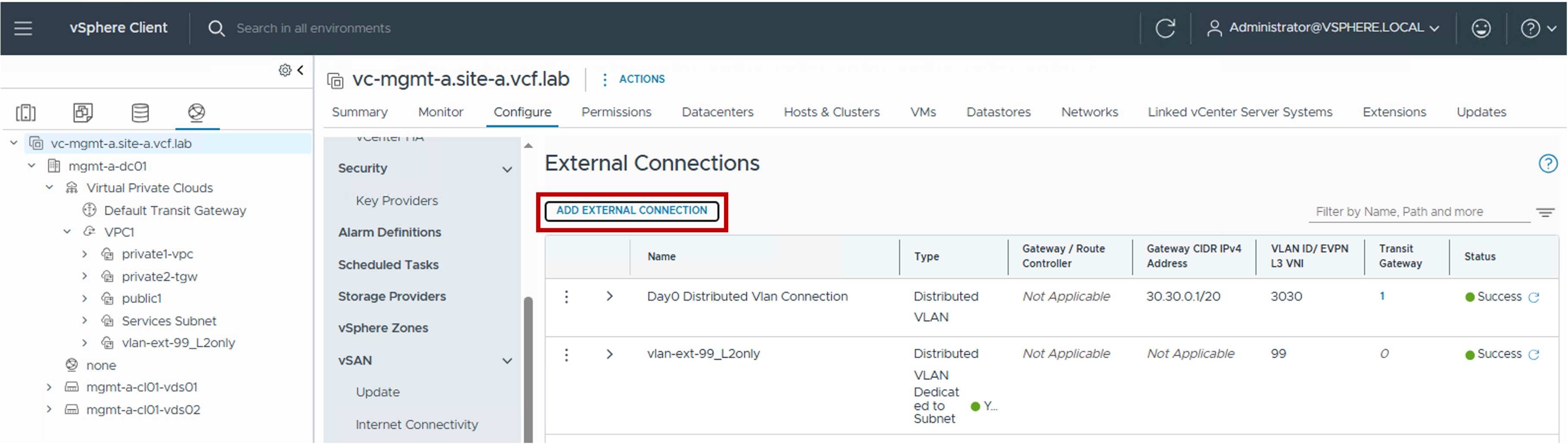
Task: Open the Datacenters tab
Action: coord(717,112)
